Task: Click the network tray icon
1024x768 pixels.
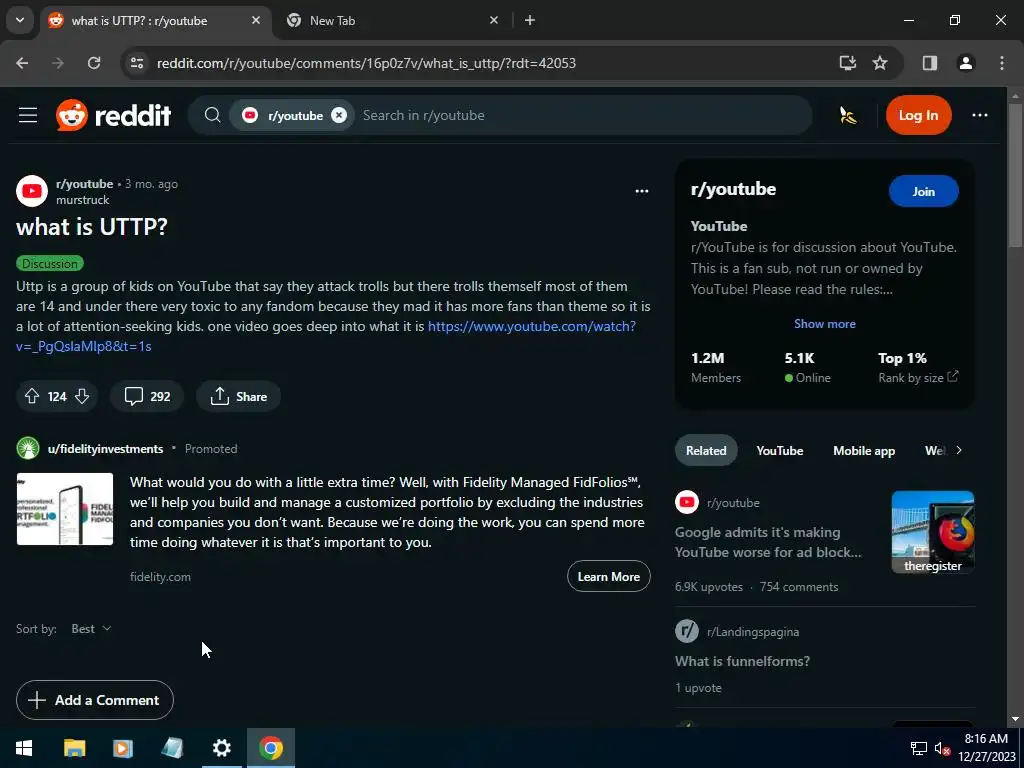Action: tap(918, 748)
